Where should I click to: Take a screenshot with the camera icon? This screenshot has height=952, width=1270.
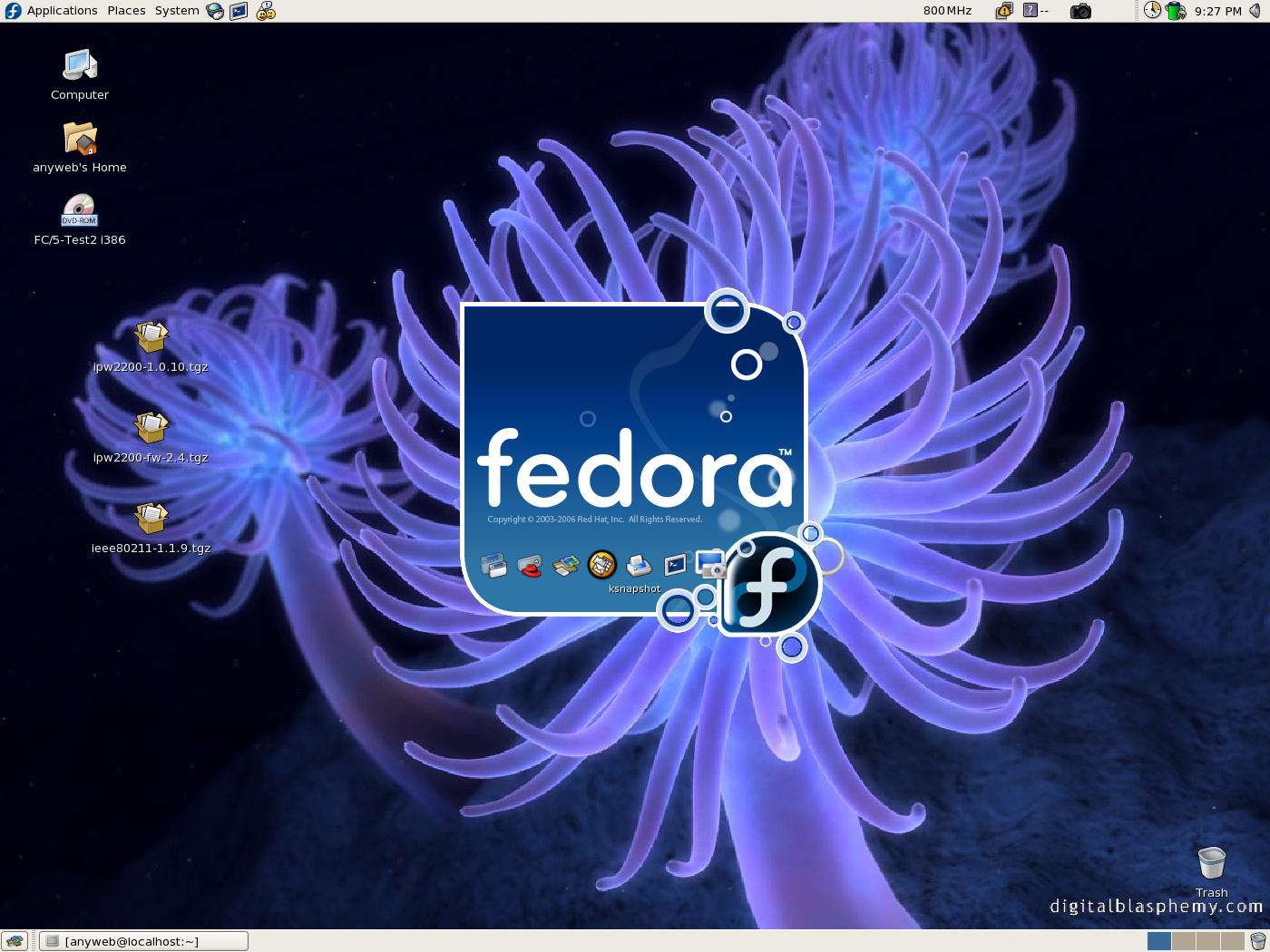point(1080,11)
